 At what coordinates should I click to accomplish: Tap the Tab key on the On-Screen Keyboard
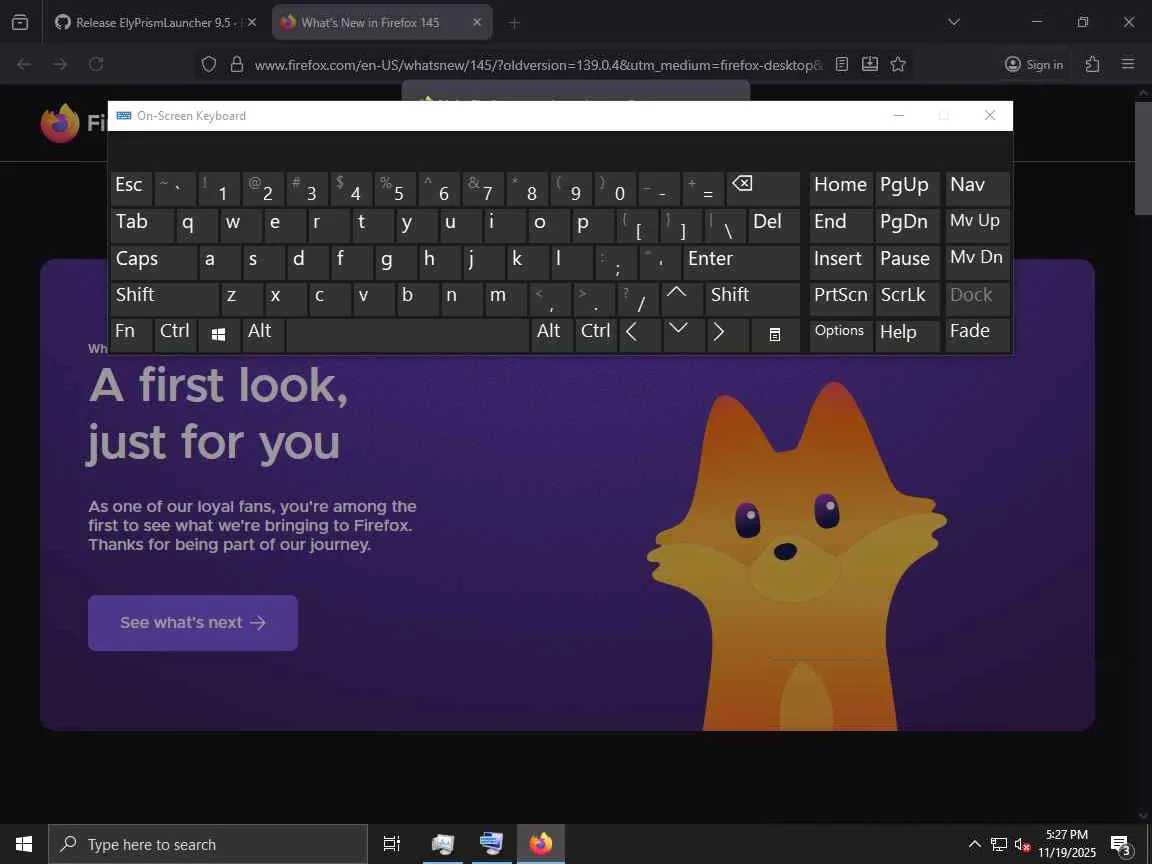143,226
